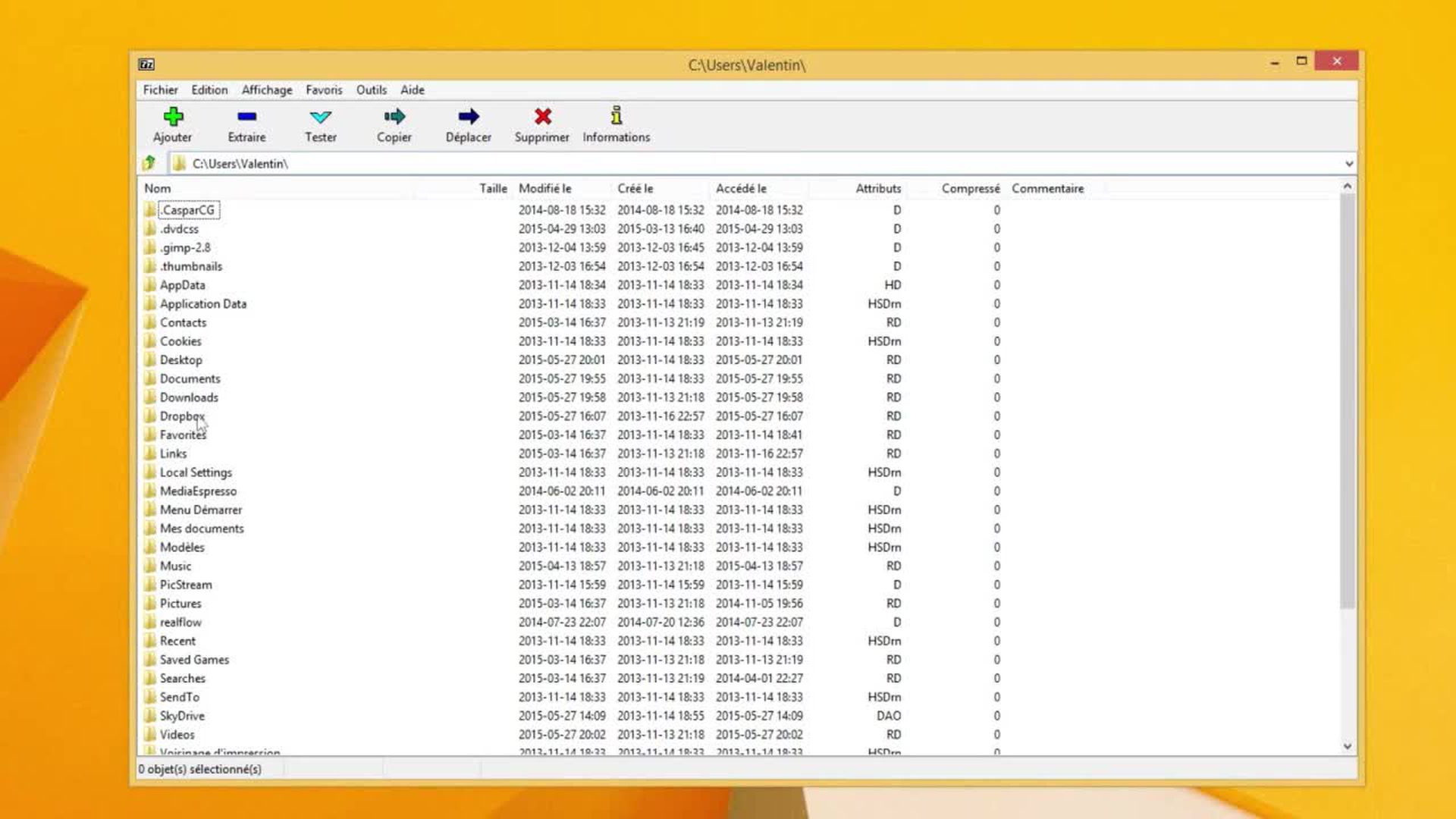Sort by the Nom column header
This screenshot has width=1456, height=819.
[158, 188]
